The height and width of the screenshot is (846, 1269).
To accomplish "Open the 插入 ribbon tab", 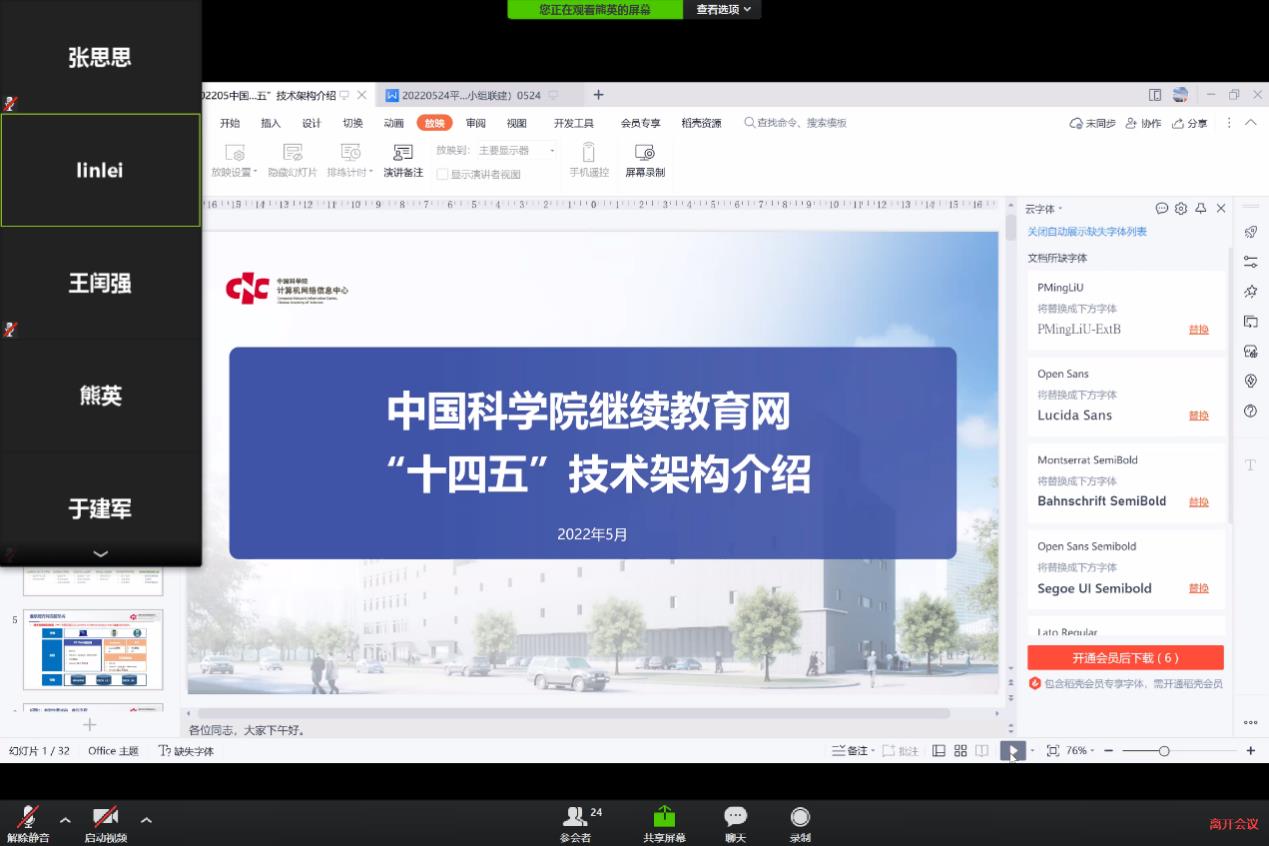I will [x=270, y=123].
